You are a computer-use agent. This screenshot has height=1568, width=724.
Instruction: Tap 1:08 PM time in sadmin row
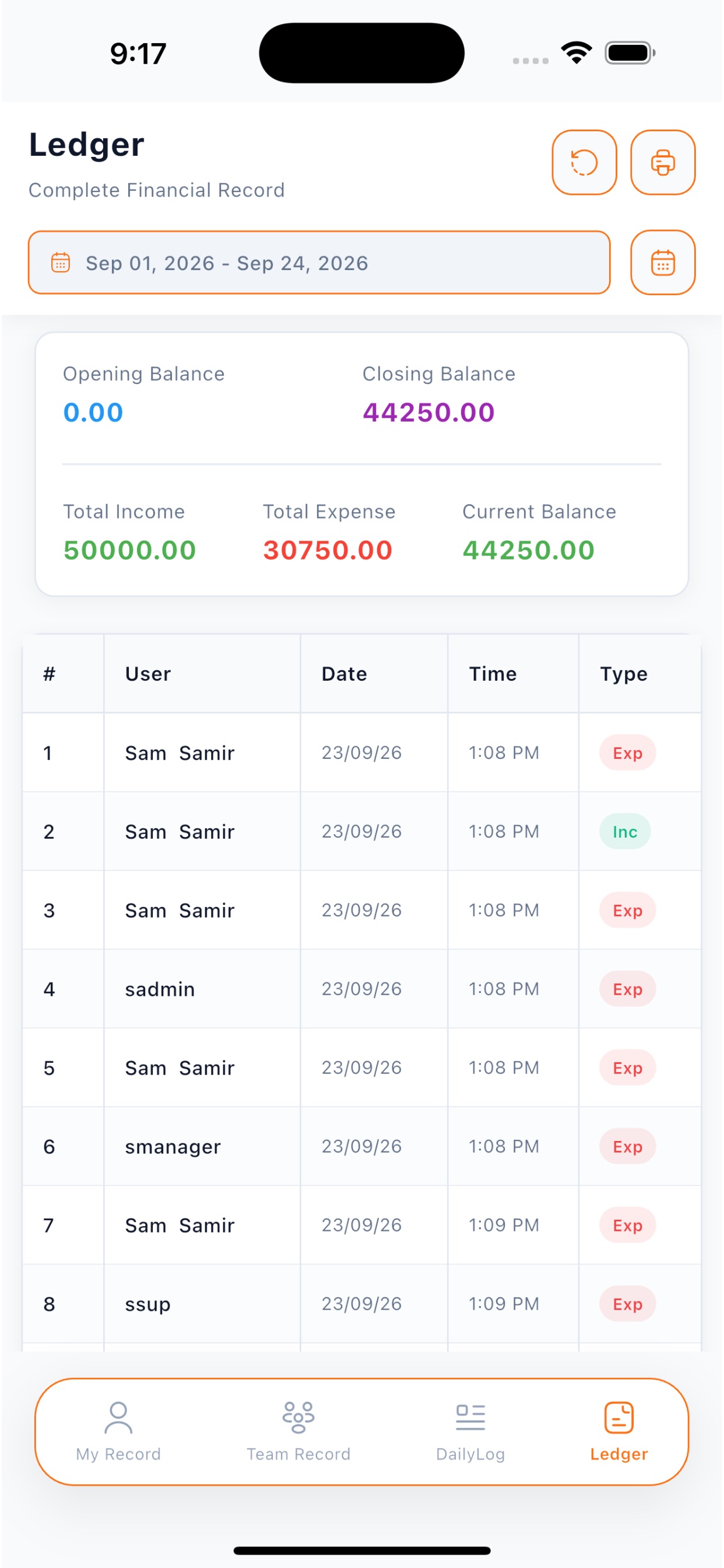coord(504,989)
